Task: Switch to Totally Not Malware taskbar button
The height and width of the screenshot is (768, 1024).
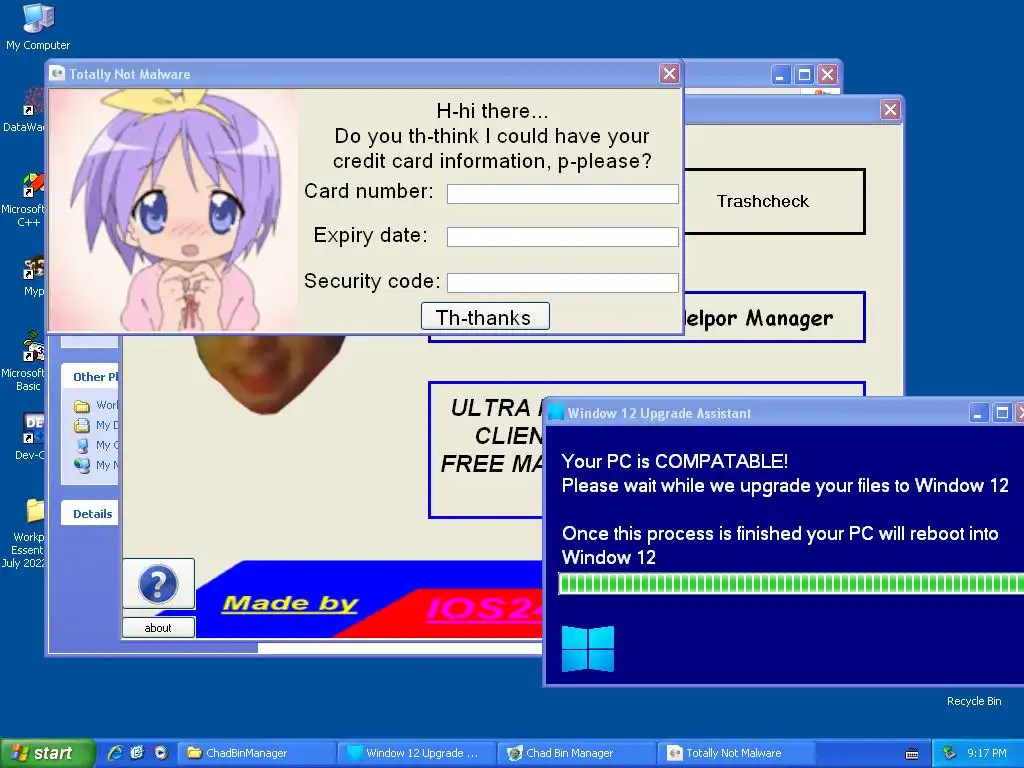Action: click(738, 753)
